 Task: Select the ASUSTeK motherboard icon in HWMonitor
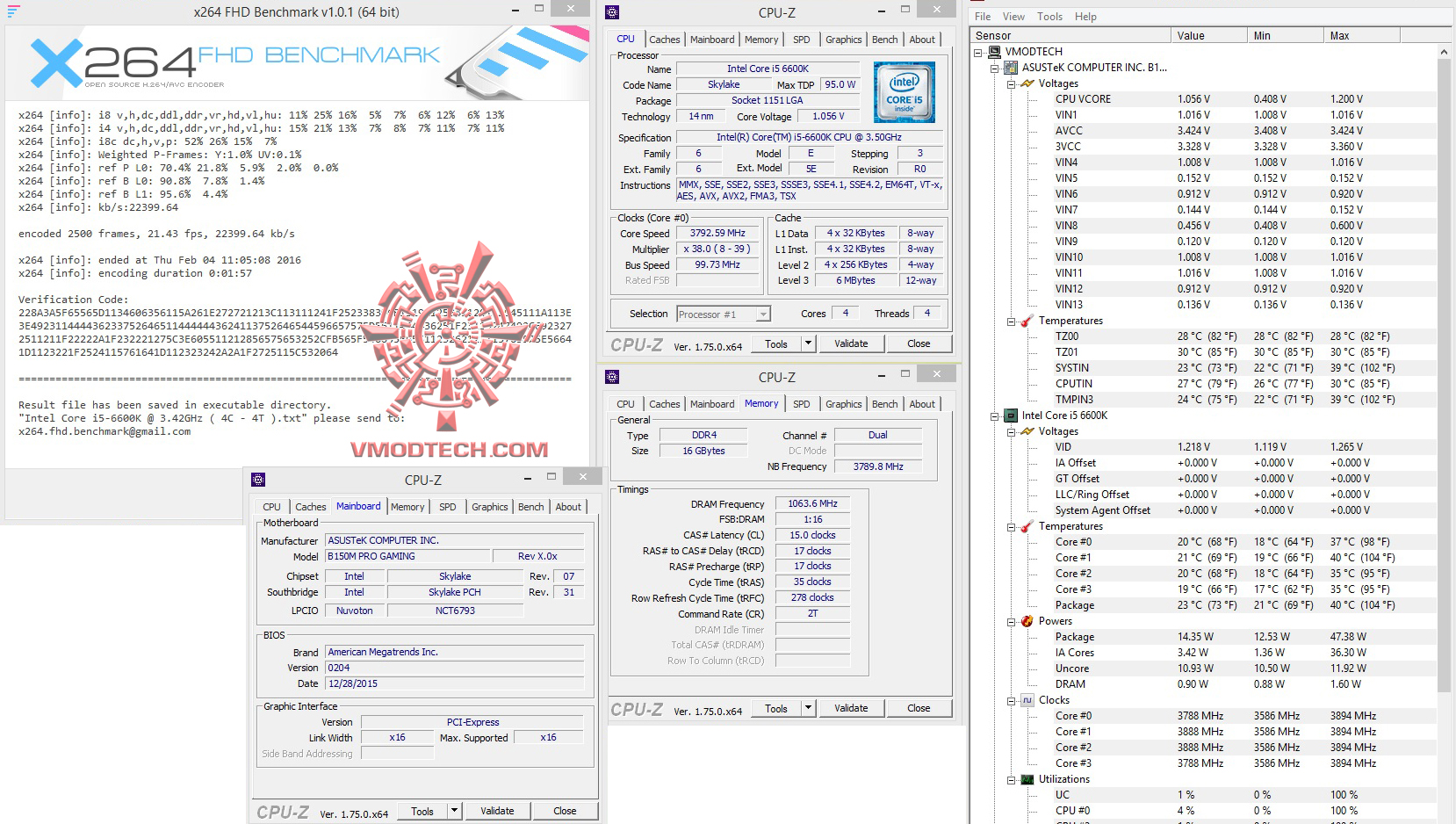click(x=1012, y=68)
